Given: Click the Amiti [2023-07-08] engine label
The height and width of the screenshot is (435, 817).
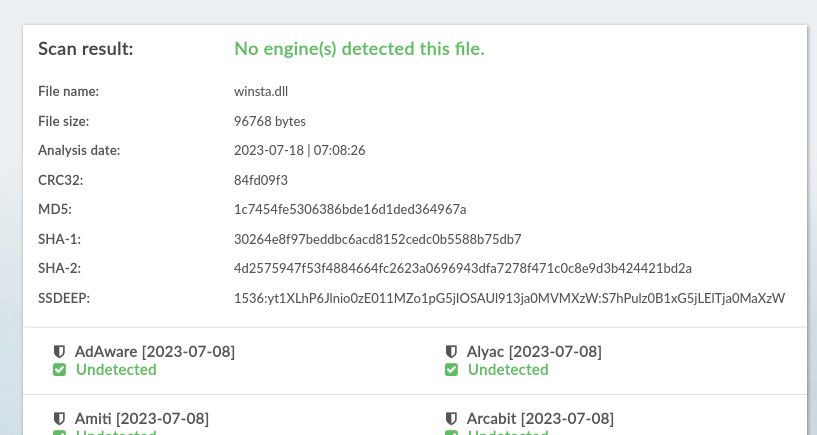Looking at the screenshot, I should (142, 419).
